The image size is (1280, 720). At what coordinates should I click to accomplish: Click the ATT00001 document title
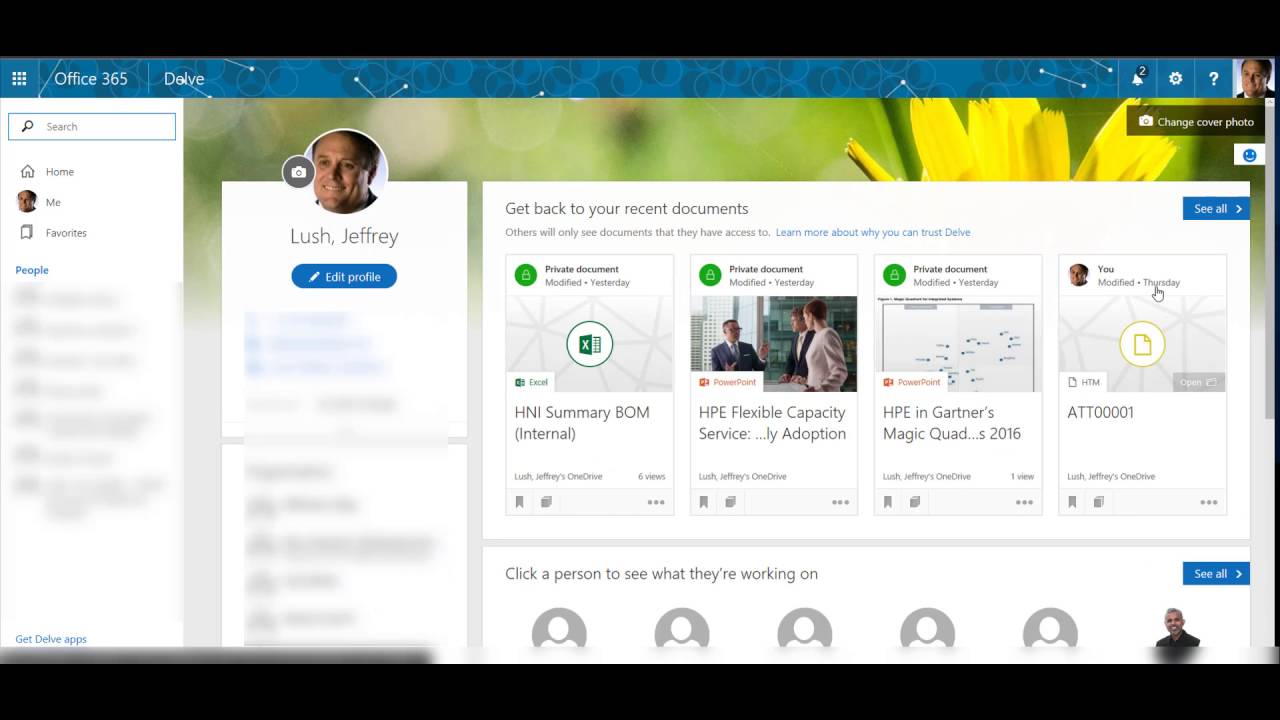[x=1100, y=412]
